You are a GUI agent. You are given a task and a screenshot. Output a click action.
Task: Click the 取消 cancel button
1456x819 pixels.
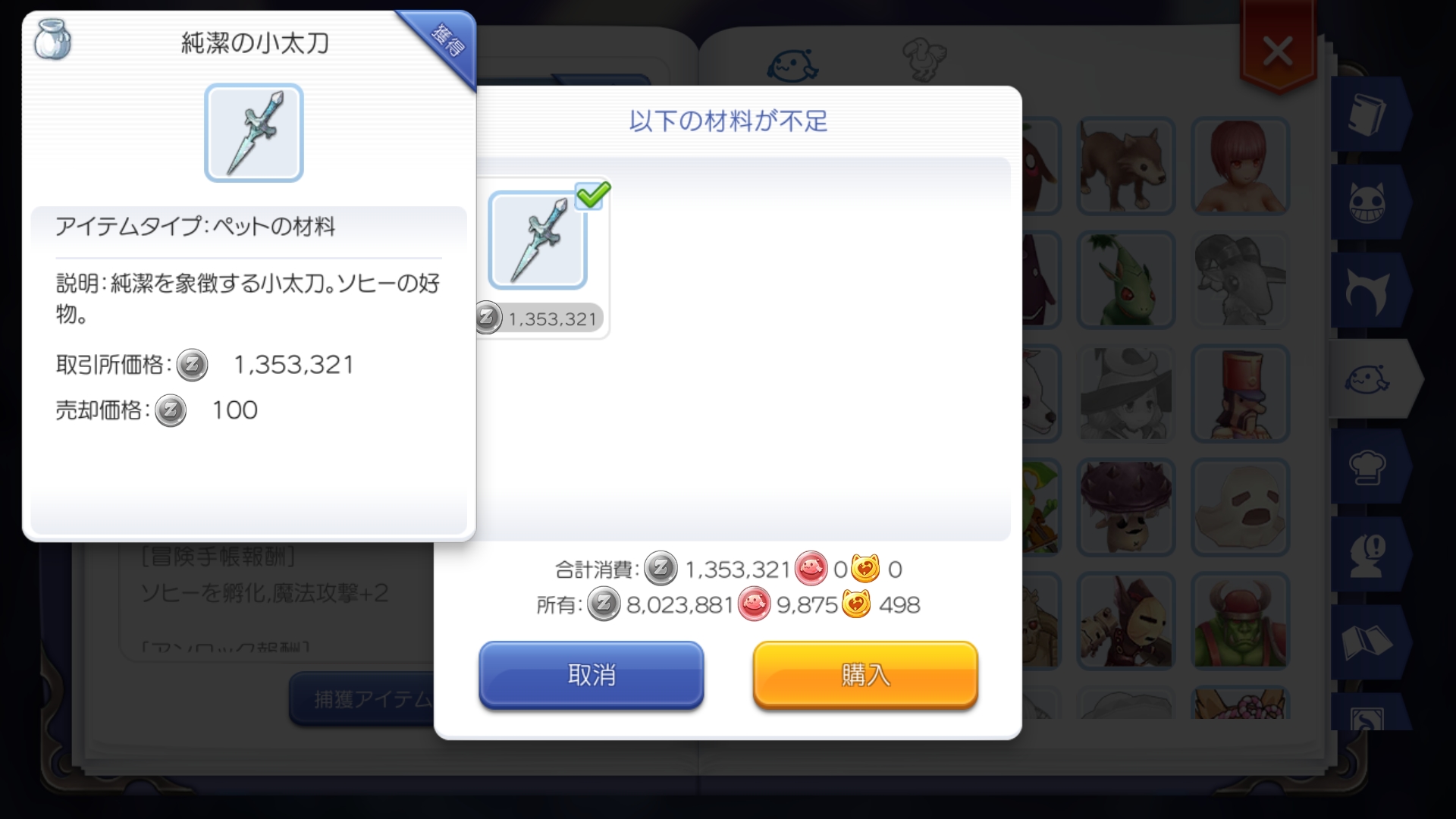tap(591, 675)
